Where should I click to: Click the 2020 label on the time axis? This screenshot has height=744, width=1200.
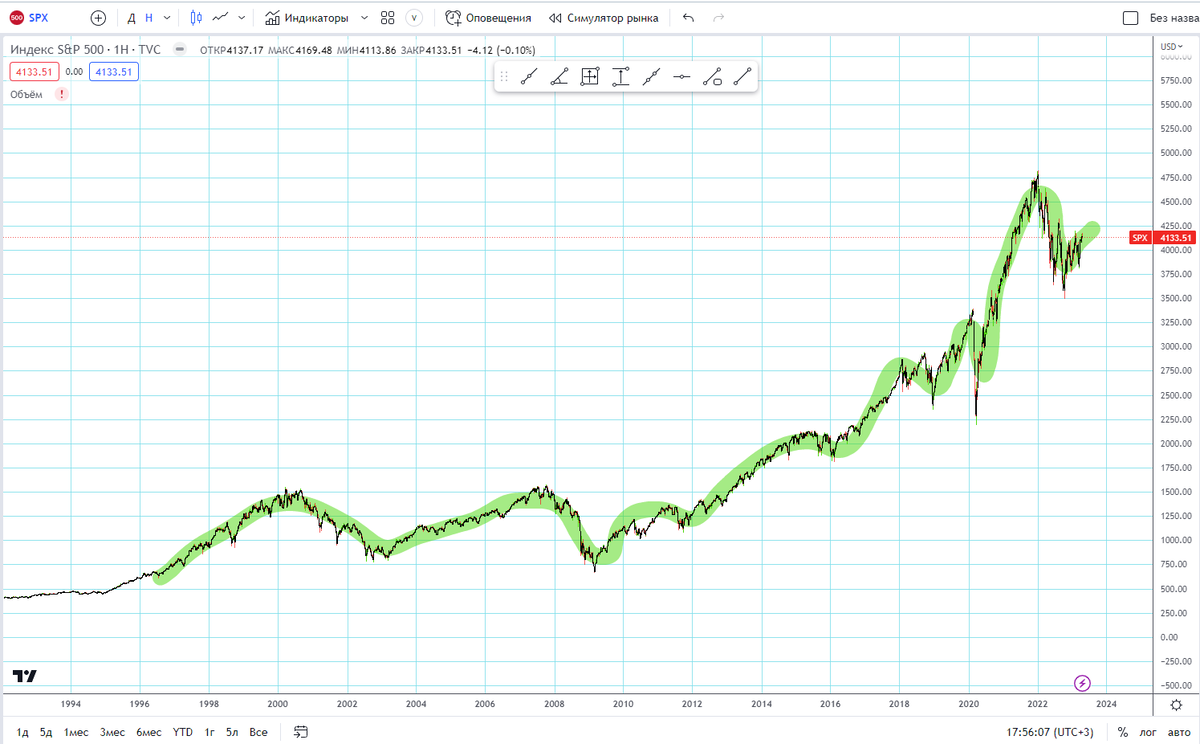(970, 703)
